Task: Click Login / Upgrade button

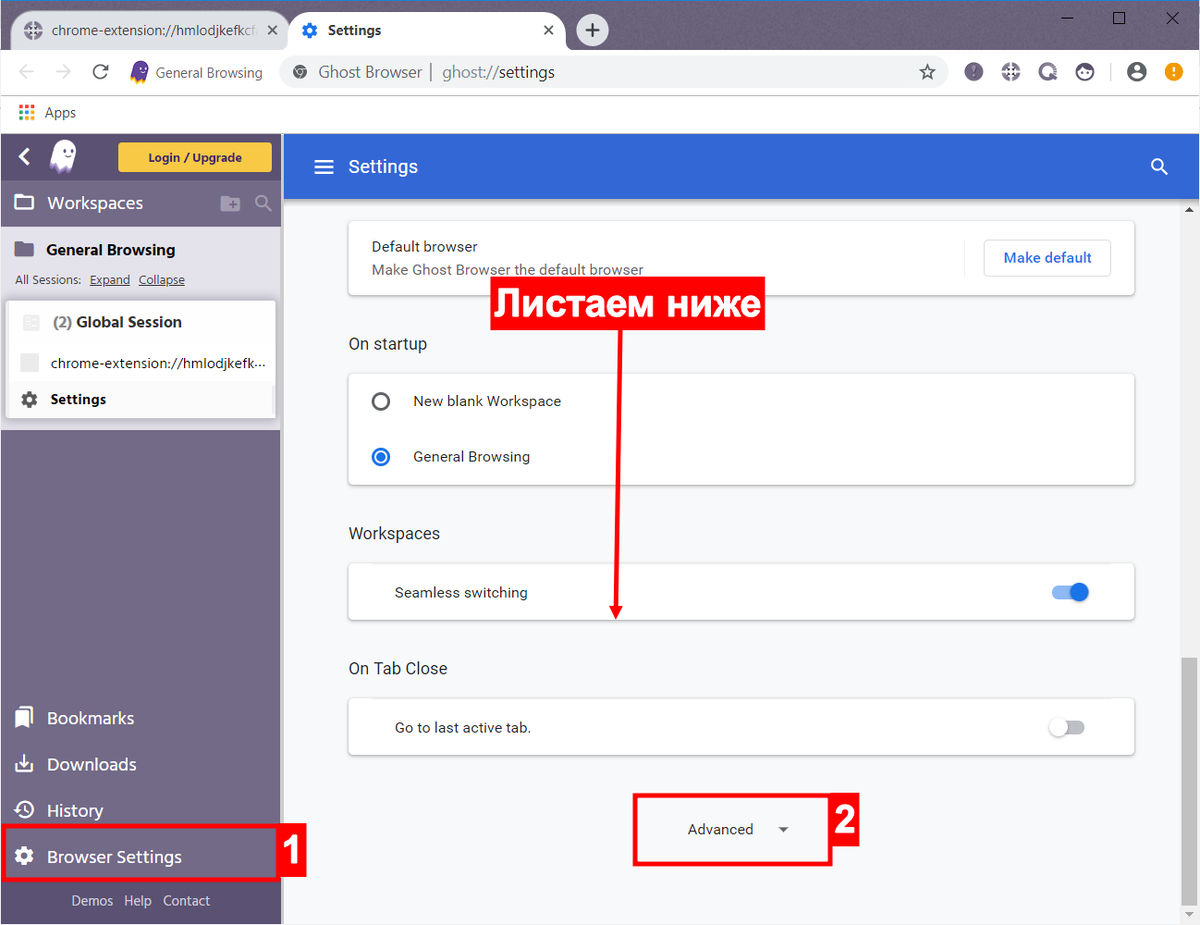Action: tap(195, 157)
